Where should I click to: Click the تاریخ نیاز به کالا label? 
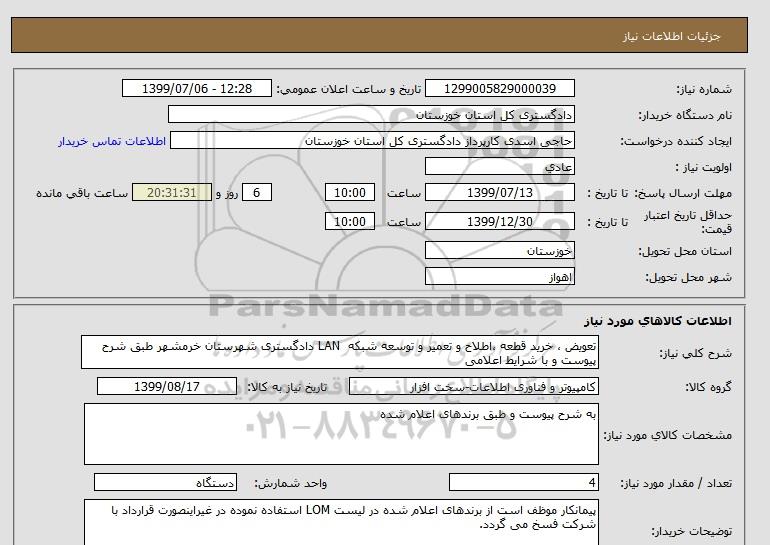286,387
